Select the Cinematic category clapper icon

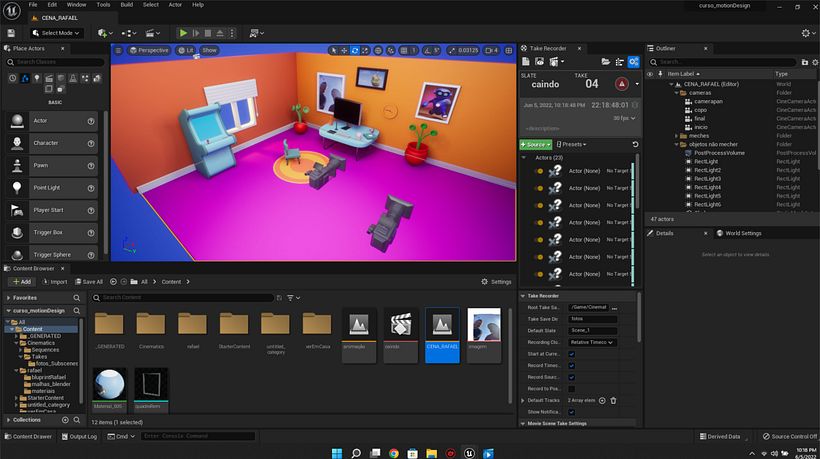click(x=49, y=78)
